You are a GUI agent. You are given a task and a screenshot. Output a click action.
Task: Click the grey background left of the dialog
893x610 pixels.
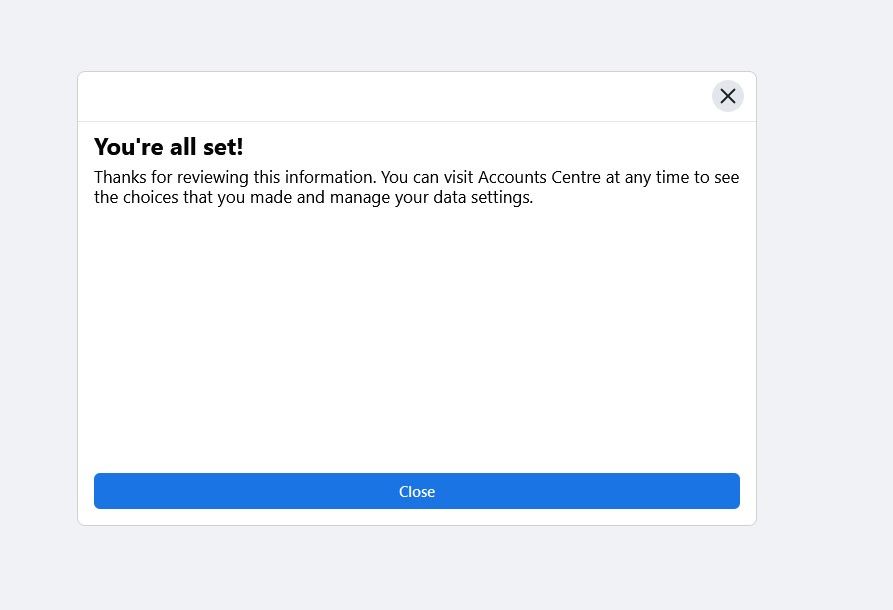tap(38, 298)
